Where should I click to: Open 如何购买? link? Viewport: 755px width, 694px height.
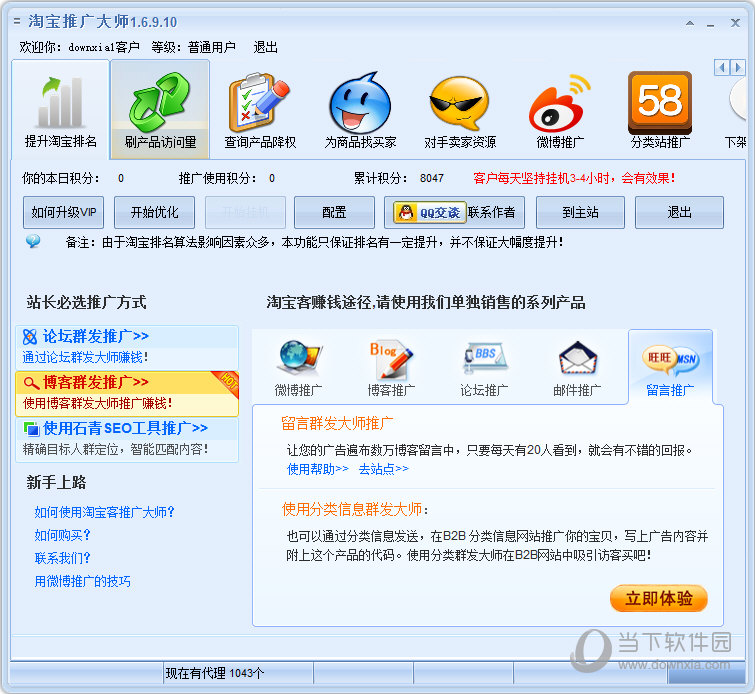click(x=63, y=535)
